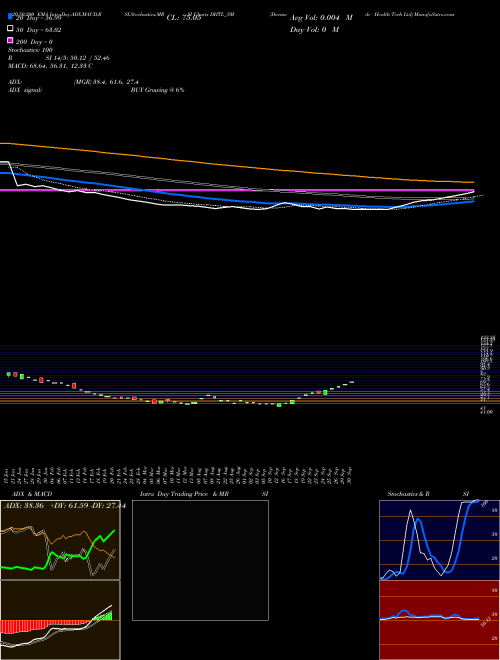Click the MunafaSutra.com link in the header
The height and width of the screenshot is (660, 500).
[434, 14]
